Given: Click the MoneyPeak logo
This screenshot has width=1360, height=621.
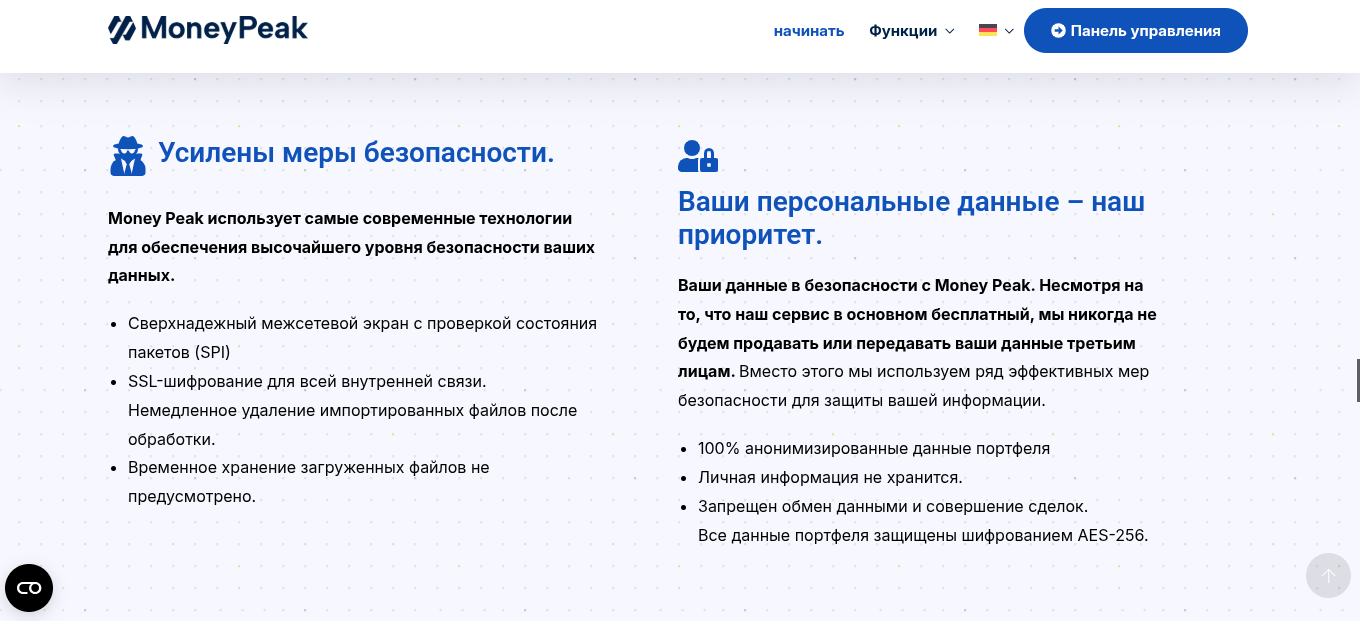Looking at the screenshot, I should (x=208, y=29).
